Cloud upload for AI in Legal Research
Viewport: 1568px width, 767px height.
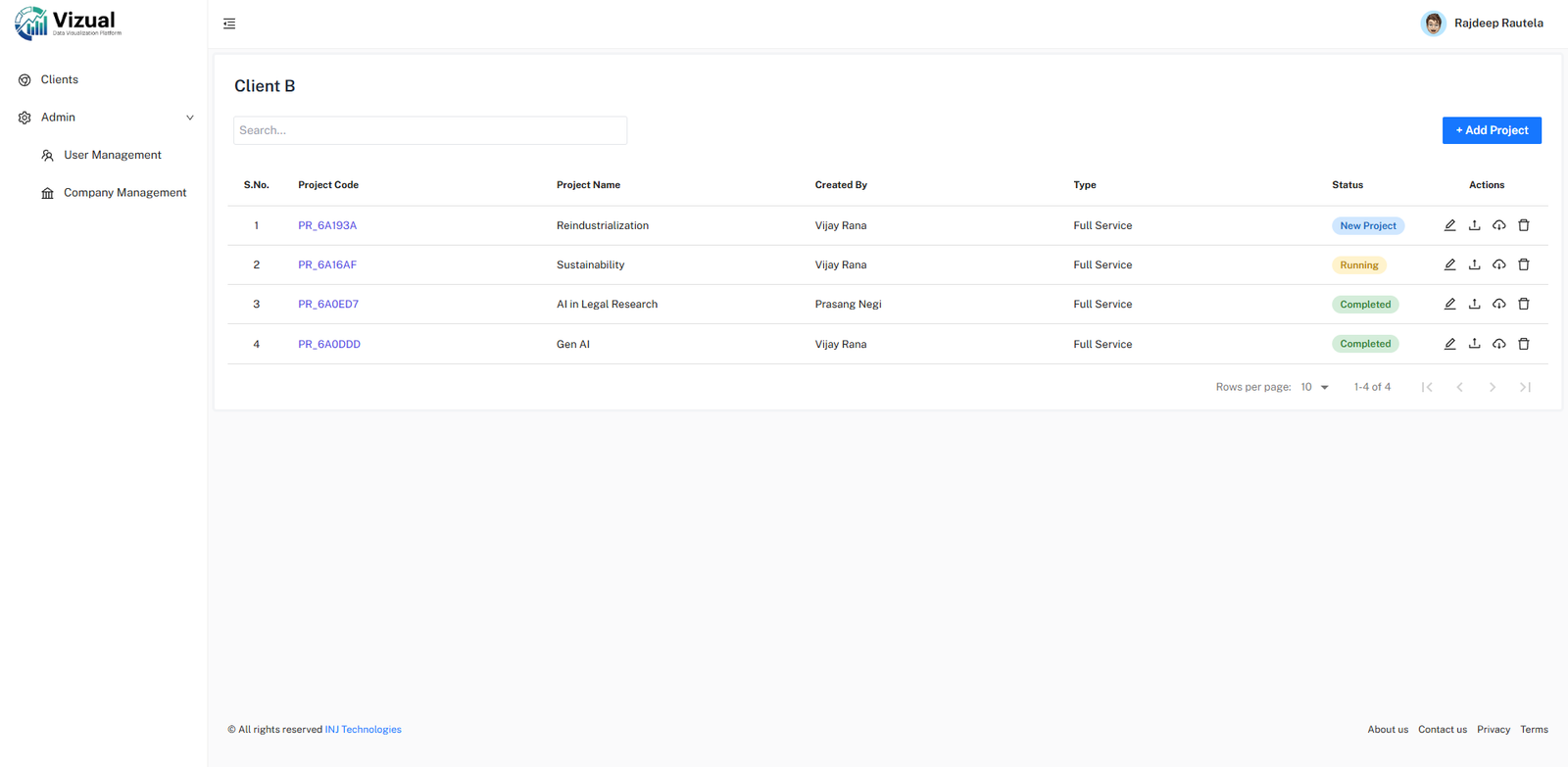[x=1498, y=304]
